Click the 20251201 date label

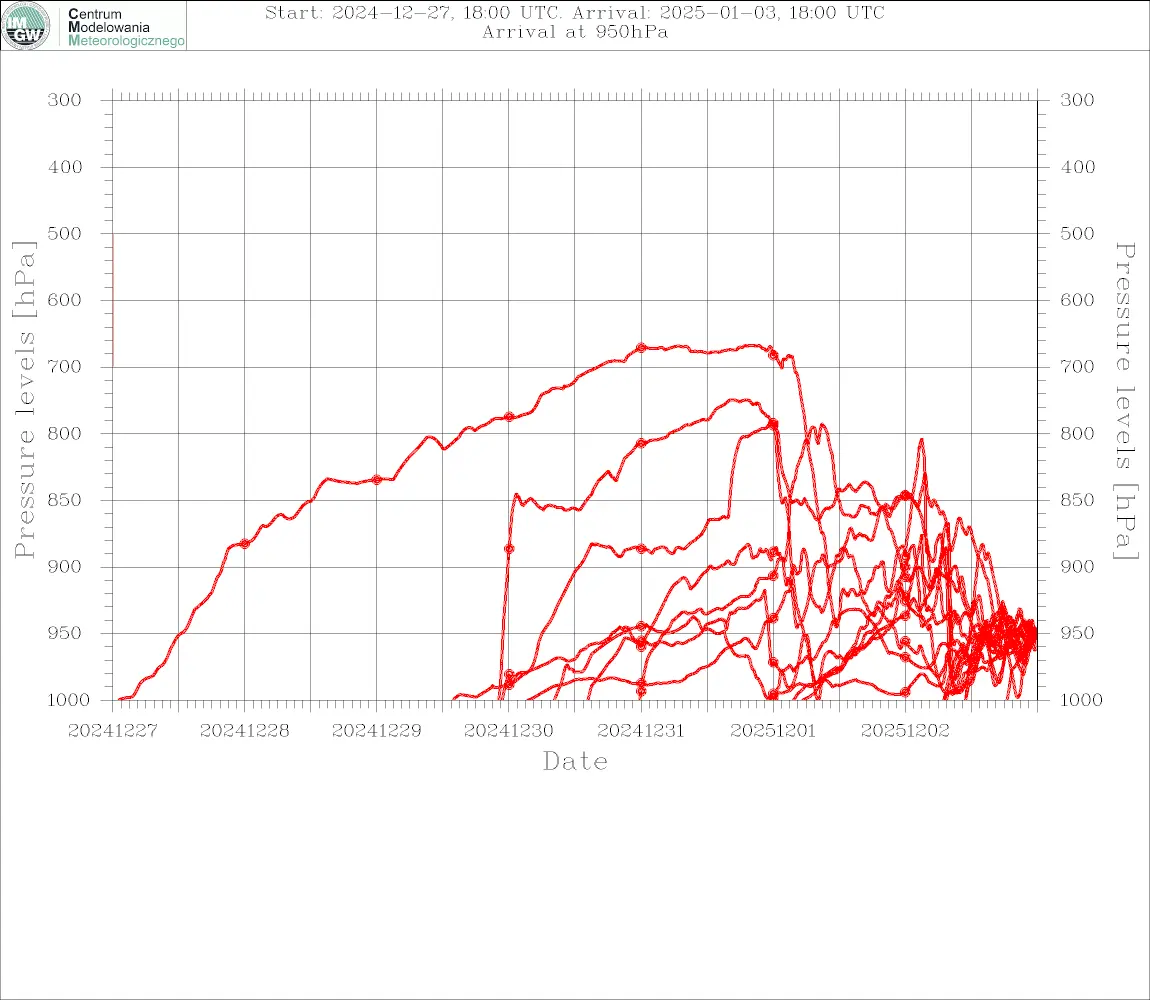pos(772,731)
